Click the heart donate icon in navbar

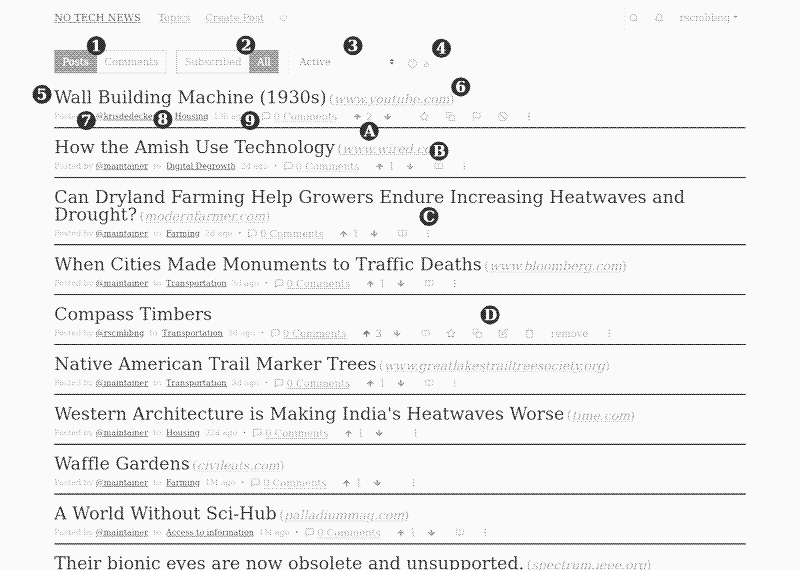[284, 18]
